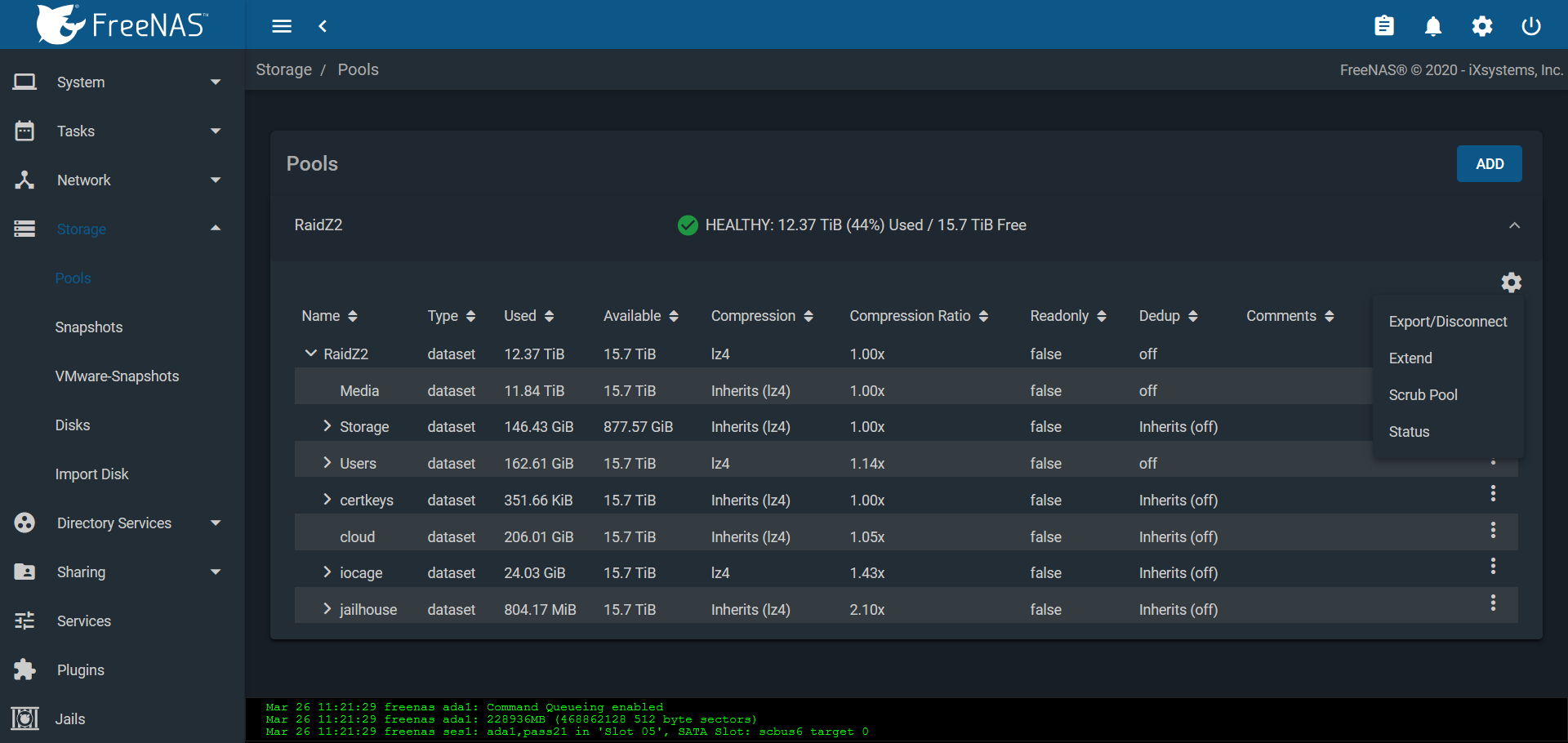Click the Media dataset name

click(x=359, y=391)
